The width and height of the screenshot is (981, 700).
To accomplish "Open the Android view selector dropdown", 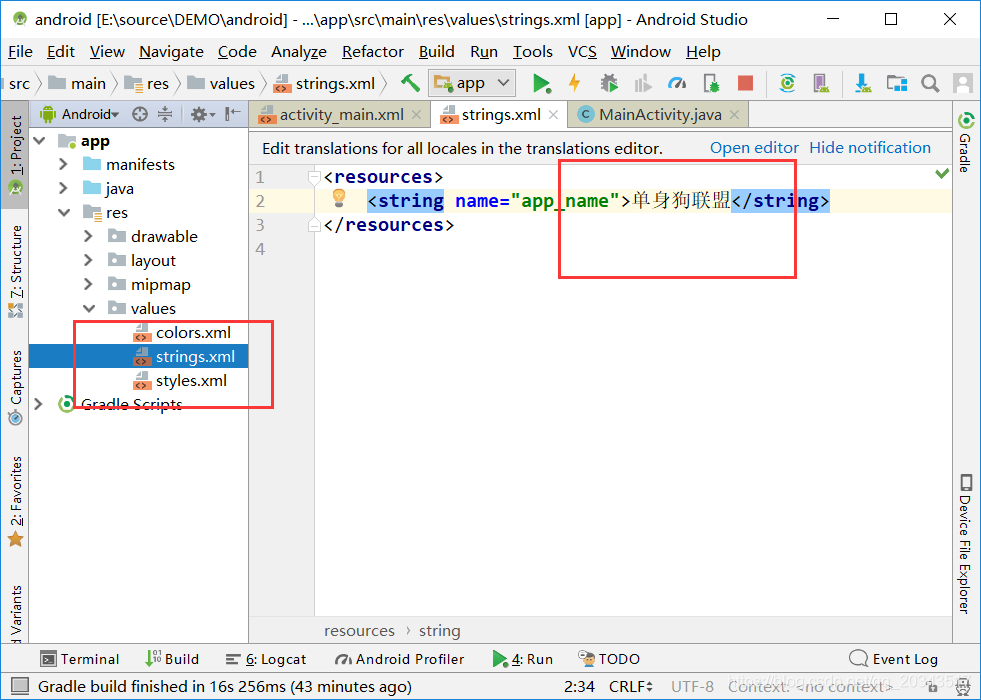I will 79,114.
